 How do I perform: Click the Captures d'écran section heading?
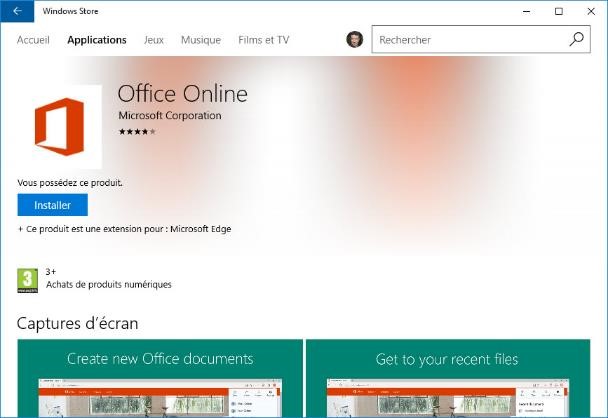[78, 323]
